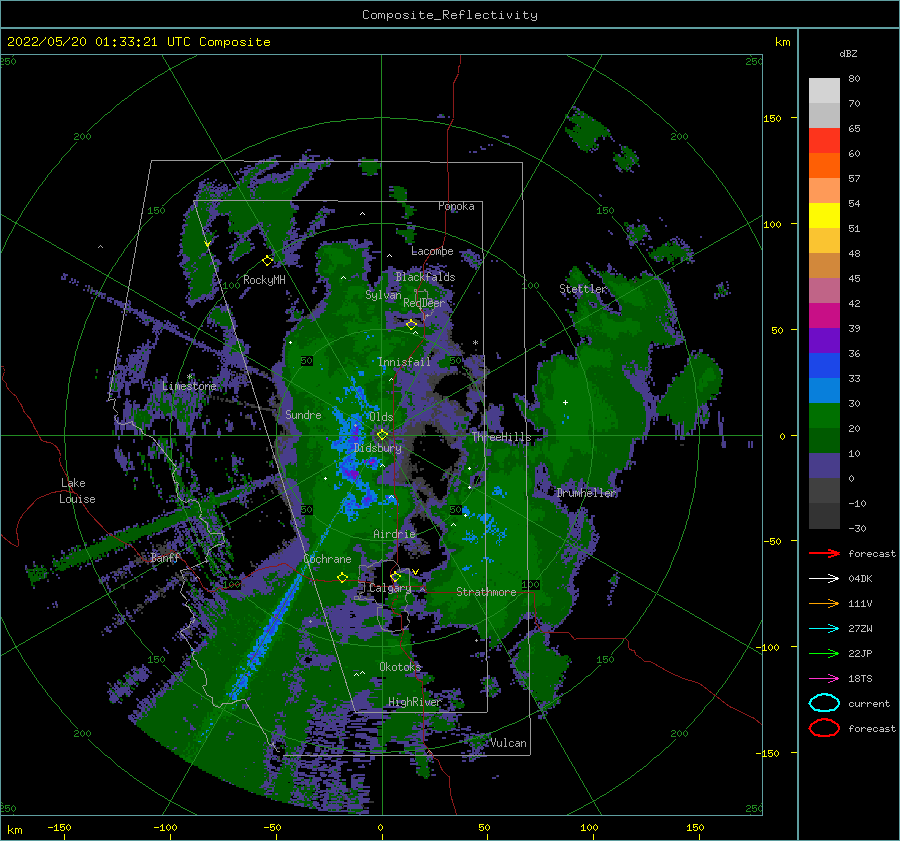Click the RedDeer city label
This screenshot has width=900, height=841.
pos(424,303)
